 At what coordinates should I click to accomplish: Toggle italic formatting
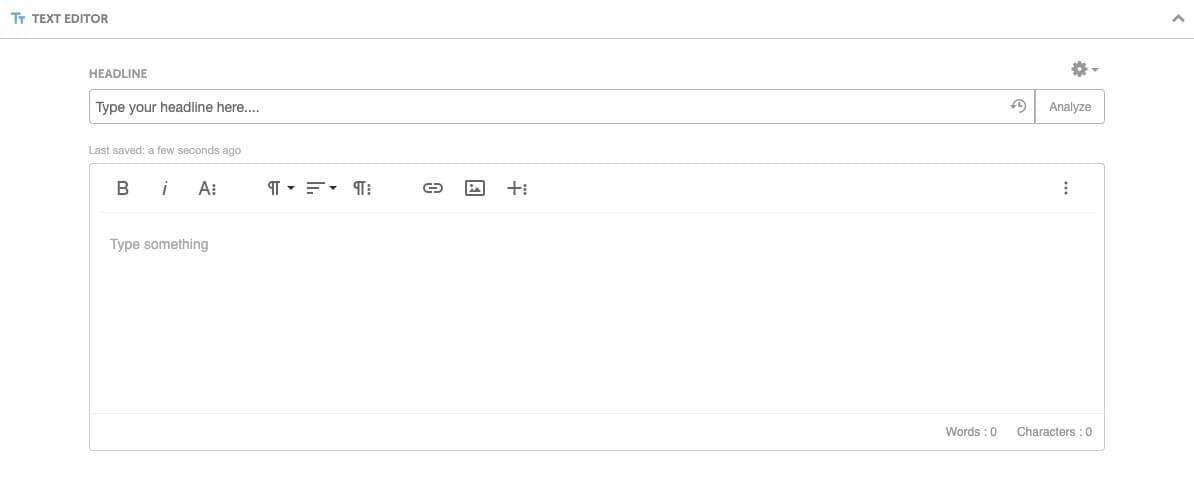tap(164, 188)
